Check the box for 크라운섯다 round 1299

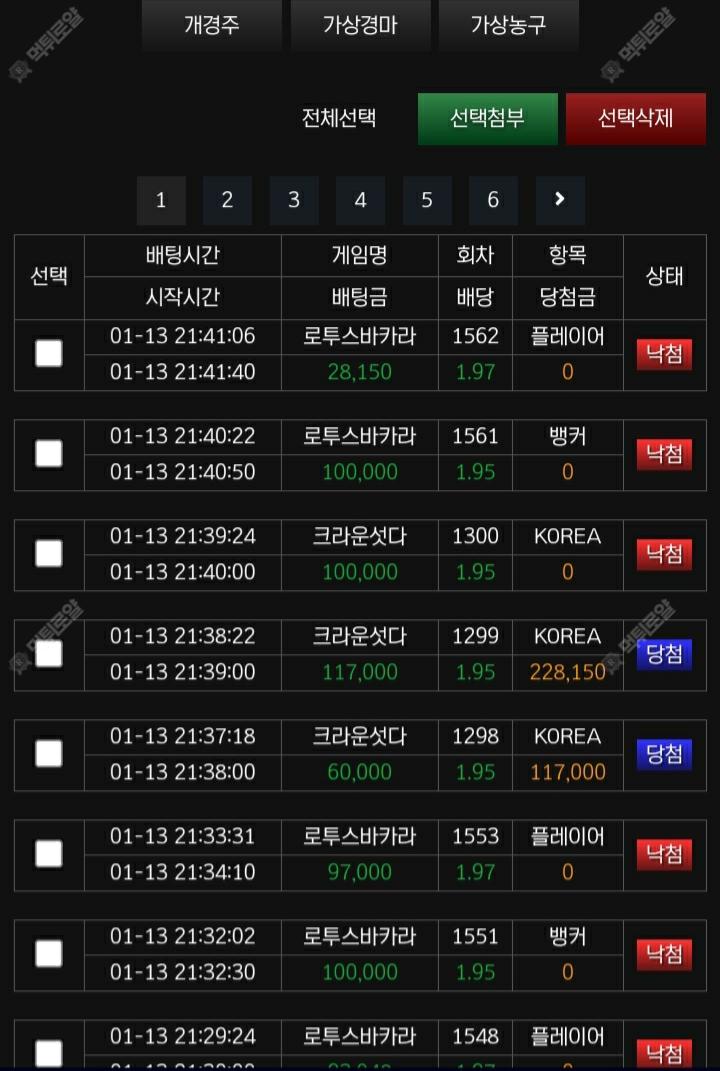tap(49, 654)
